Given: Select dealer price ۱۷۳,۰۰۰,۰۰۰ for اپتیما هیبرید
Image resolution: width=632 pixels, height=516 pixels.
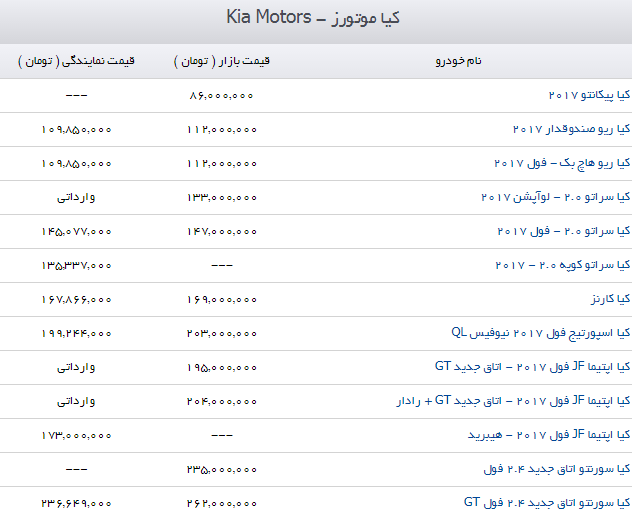Looking at the screenshot, I should pyautogui.click(x=76, y=435).
